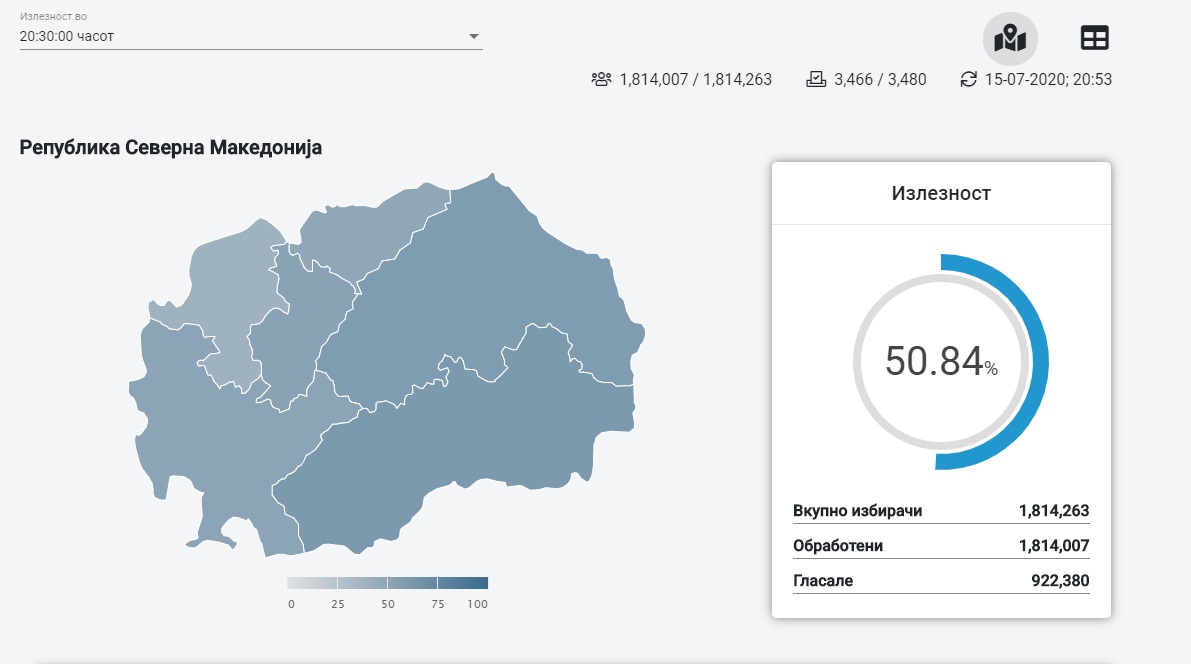
Task: Click the 75–100 darkest legend segment
Action: click(x=462, y=583)
